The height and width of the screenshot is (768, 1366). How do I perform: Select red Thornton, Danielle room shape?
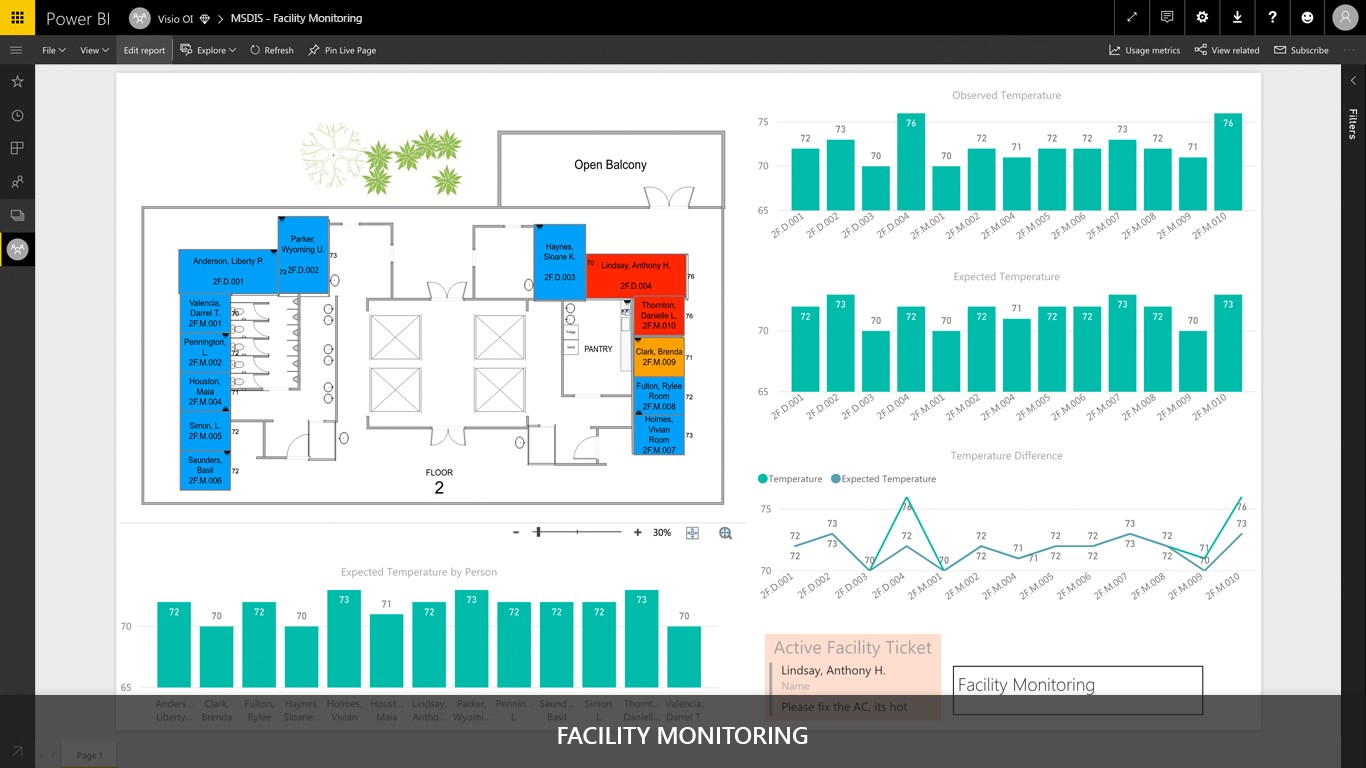point(658,316)
